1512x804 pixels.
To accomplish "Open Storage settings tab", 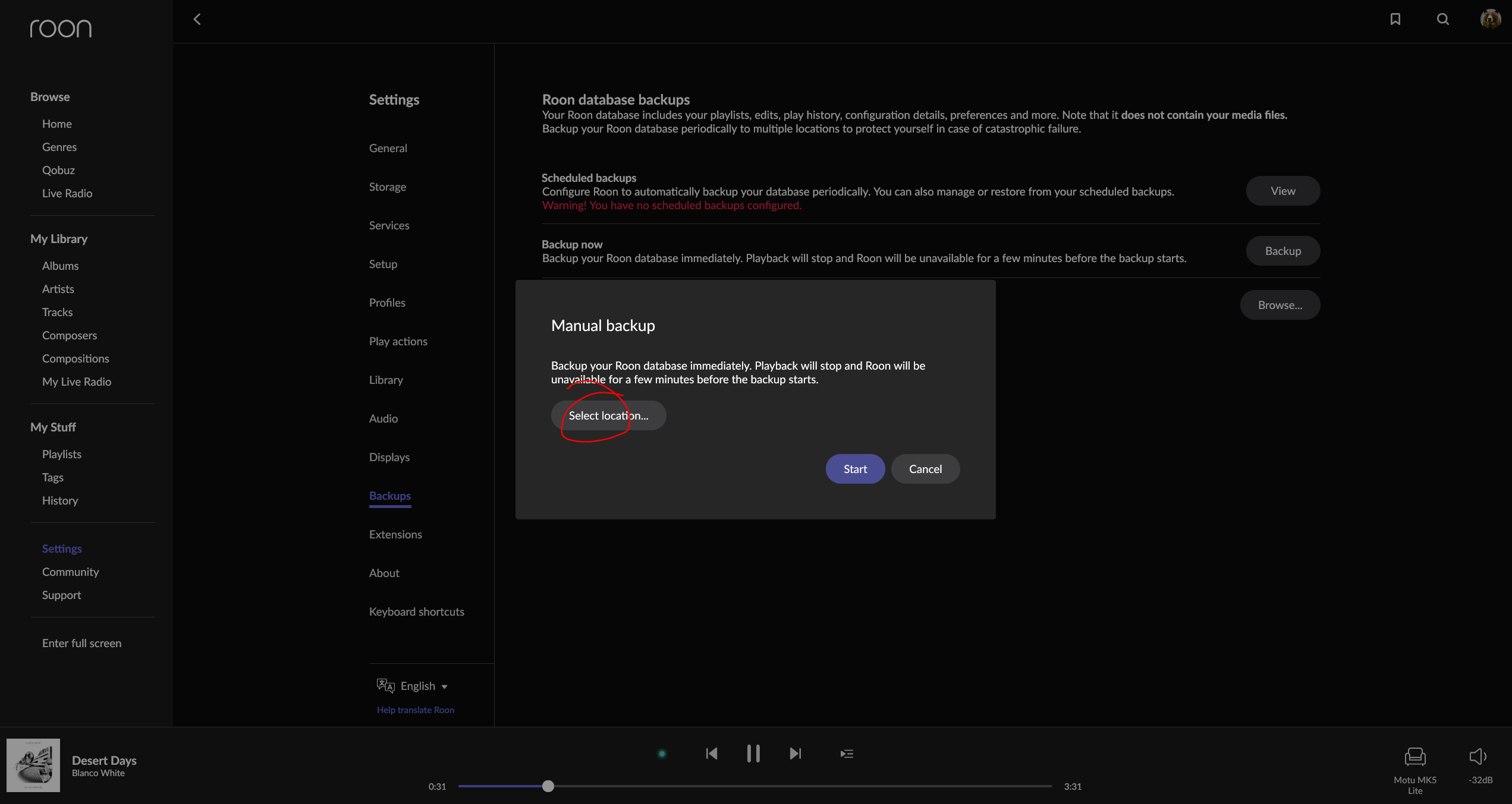I will [x=388, y=187].
